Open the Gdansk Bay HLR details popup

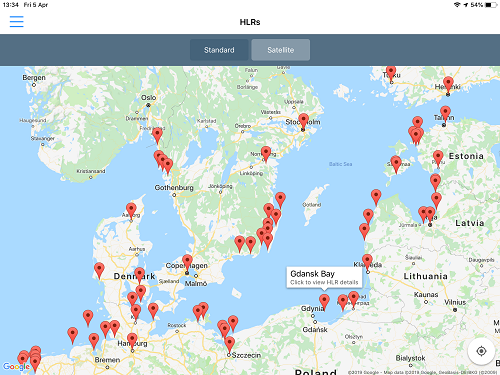(x=324, y=277)
